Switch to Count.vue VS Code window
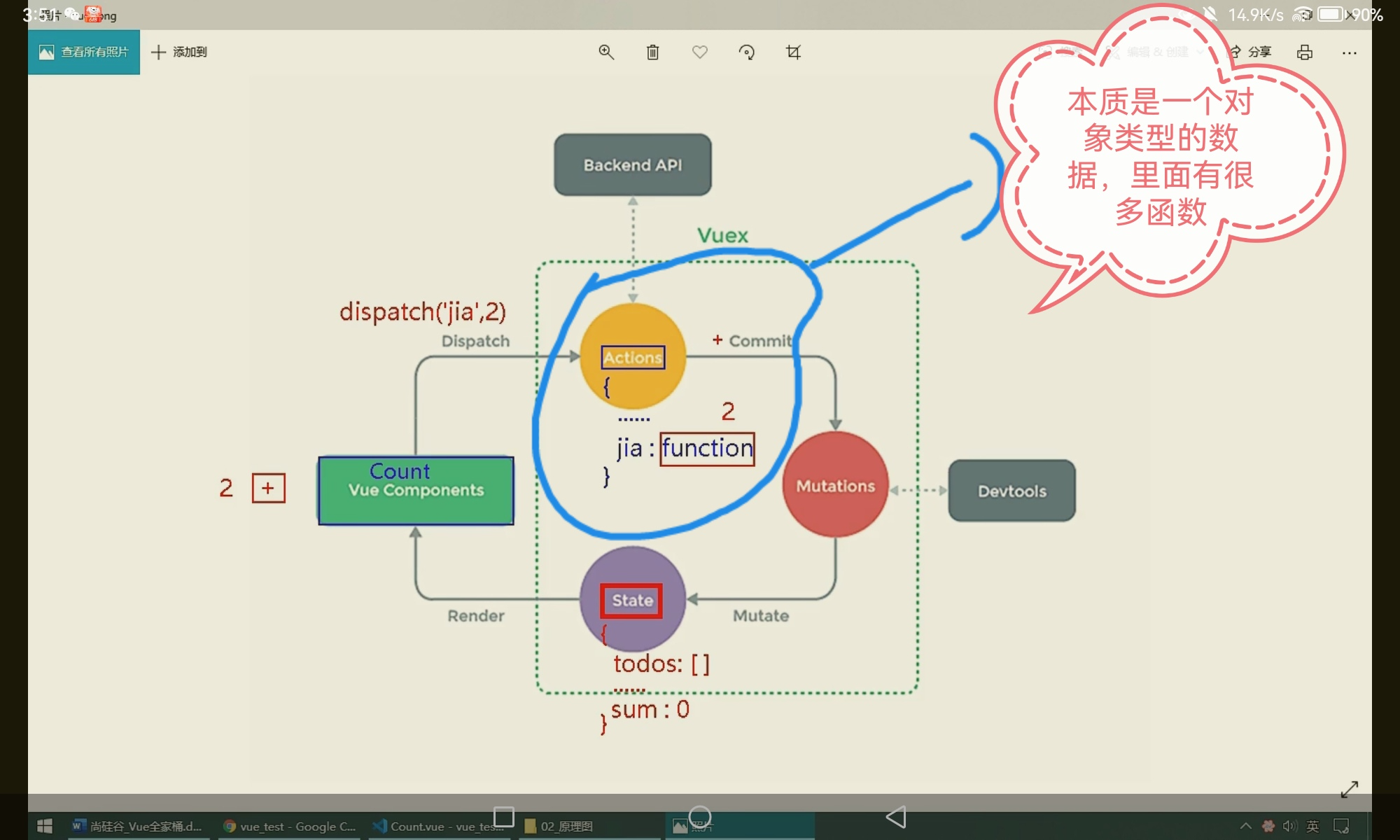This screenshot has height=840, width=1400. (438, 826)
